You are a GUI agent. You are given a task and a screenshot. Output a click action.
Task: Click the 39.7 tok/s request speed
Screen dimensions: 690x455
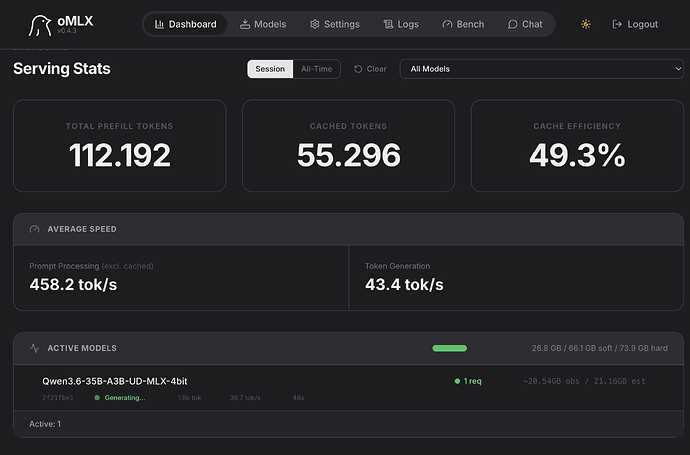tap(245, 398)
